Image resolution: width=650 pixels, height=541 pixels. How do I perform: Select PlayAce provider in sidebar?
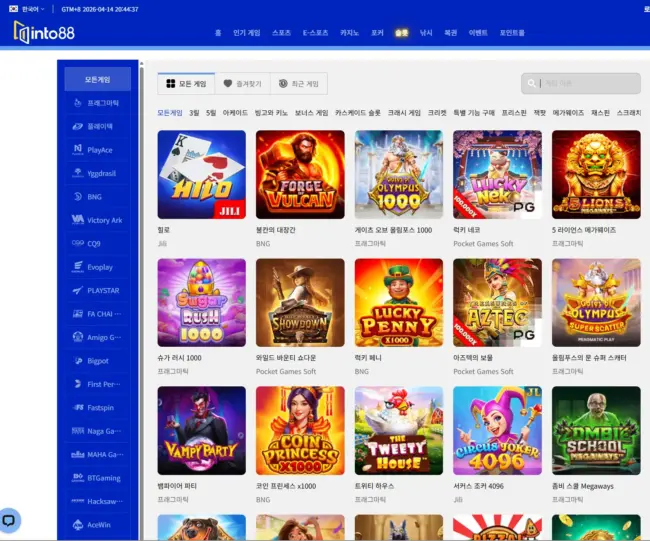click(x=98, y=150)
